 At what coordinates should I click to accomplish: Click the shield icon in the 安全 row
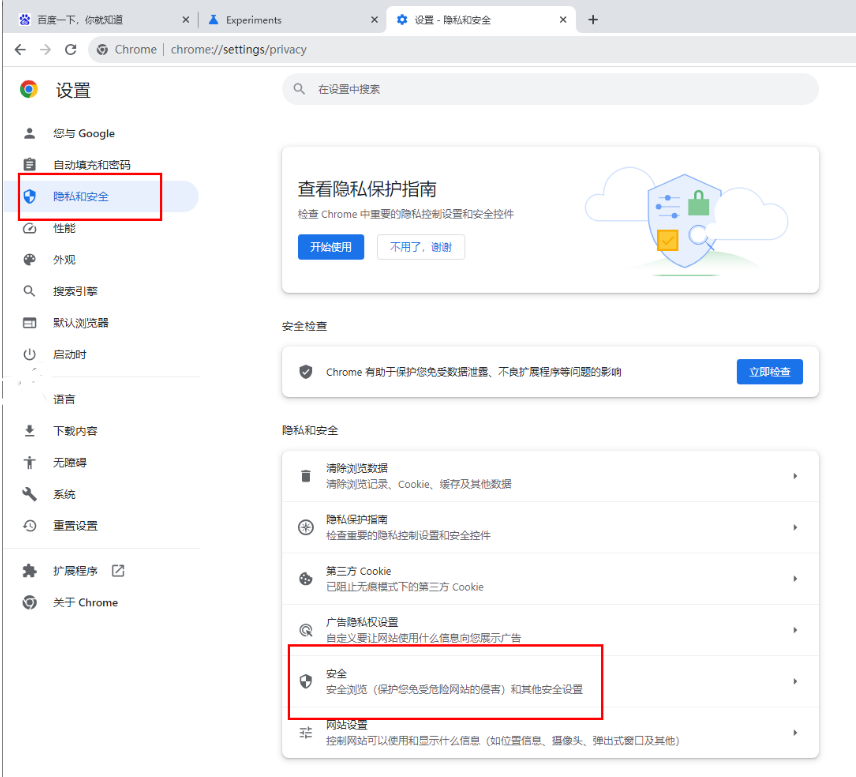click(306, 681)
